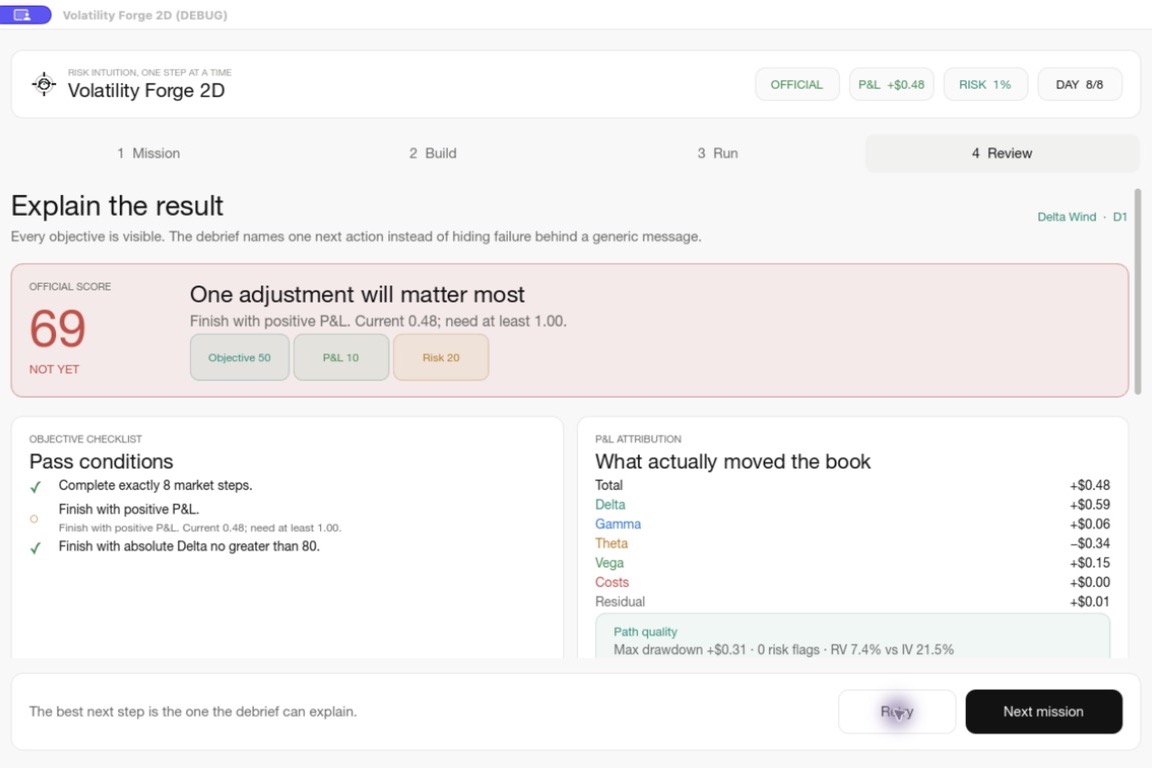This screenshot has height=768, width=1152.
Task: Click the RISK 1% indicator pill
Action: (x=985, y=85)
